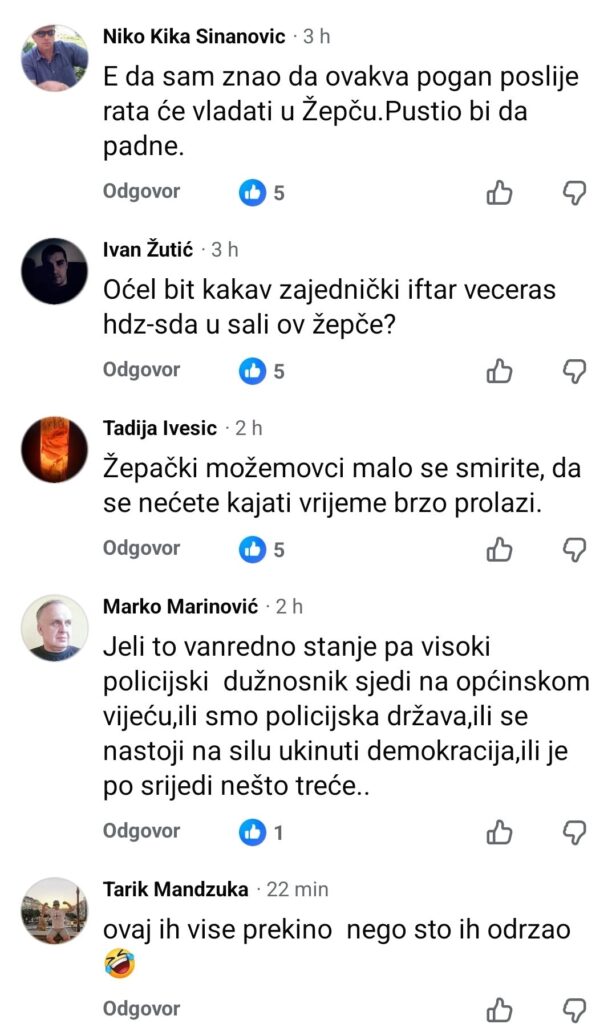The width and height of the screenshot is (616, 1024).
Task: Dislike Tadija Ivesic's comment
Action: [x=575, y=549]
